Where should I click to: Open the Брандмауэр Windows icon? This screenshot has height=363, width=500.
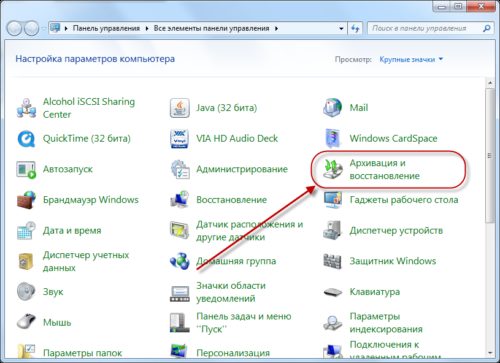coord(26,200)
